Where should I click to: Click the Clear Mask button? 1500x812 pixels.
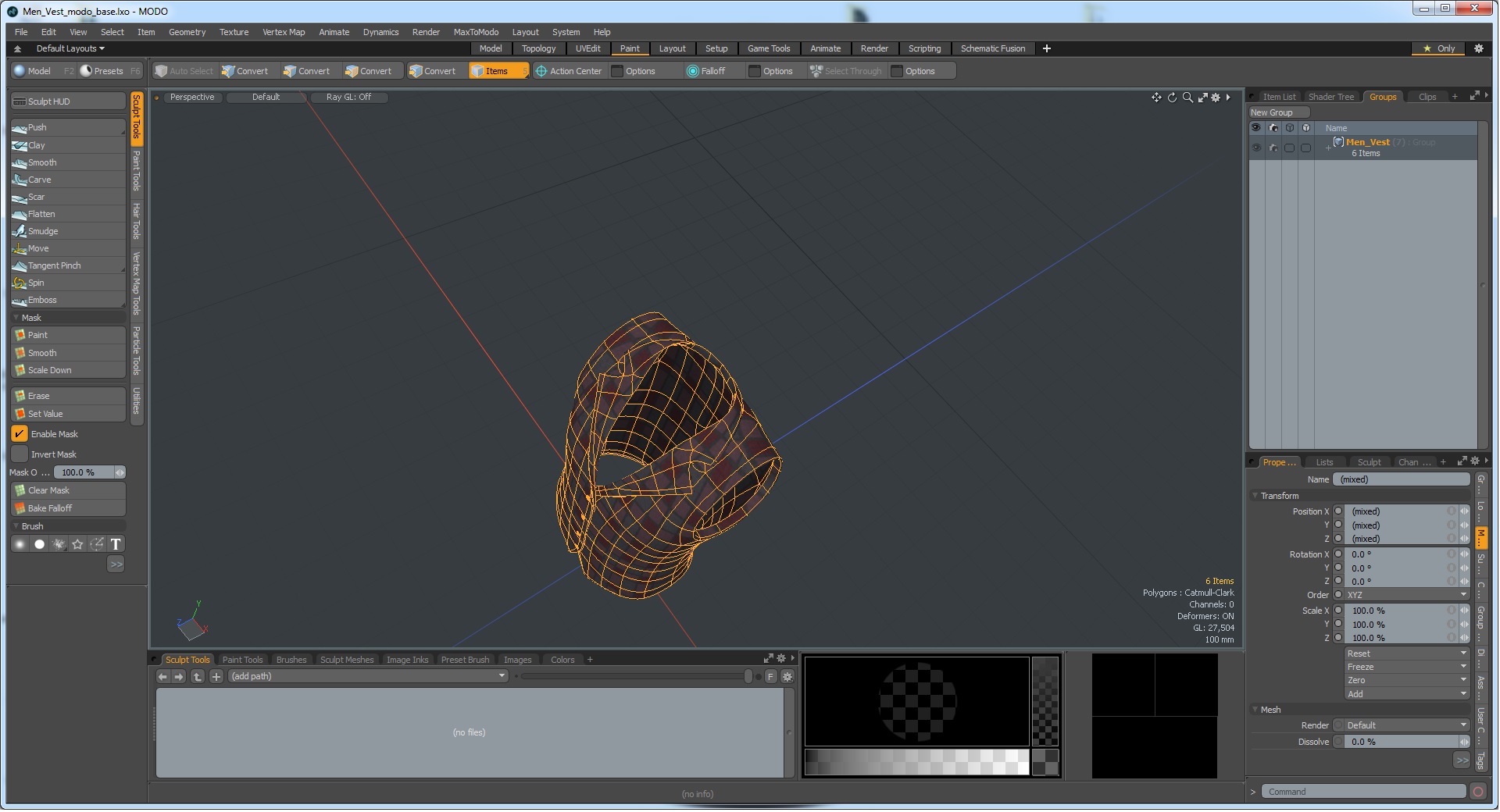(68, 490)
